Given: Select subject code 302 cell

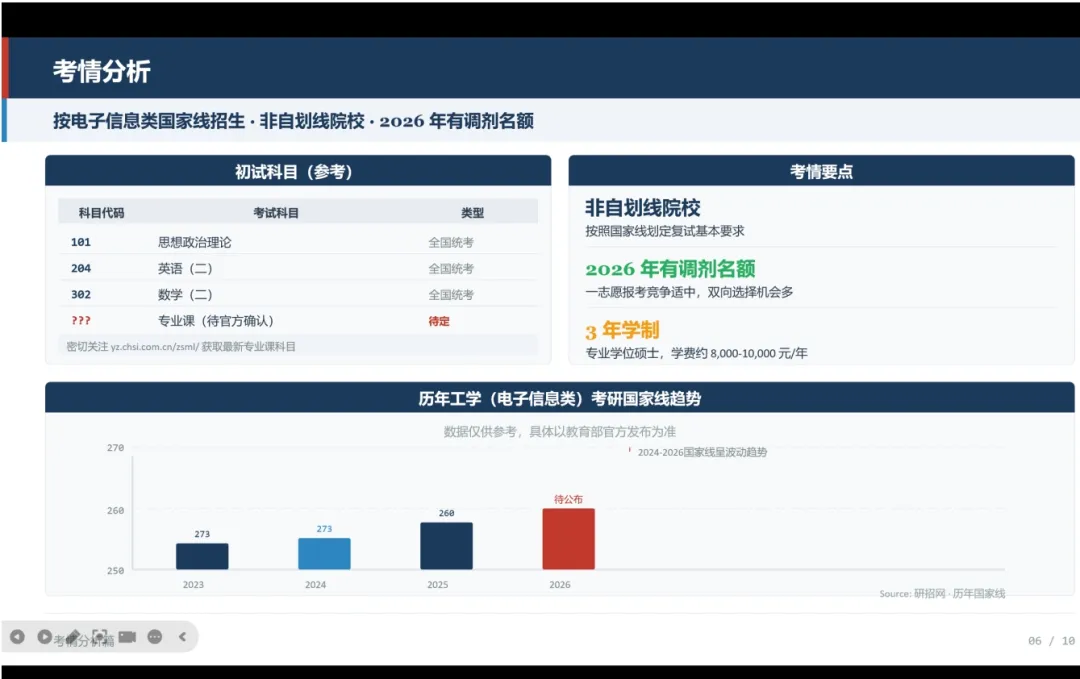Looking at the screenshot, I should tap(81, 295).
